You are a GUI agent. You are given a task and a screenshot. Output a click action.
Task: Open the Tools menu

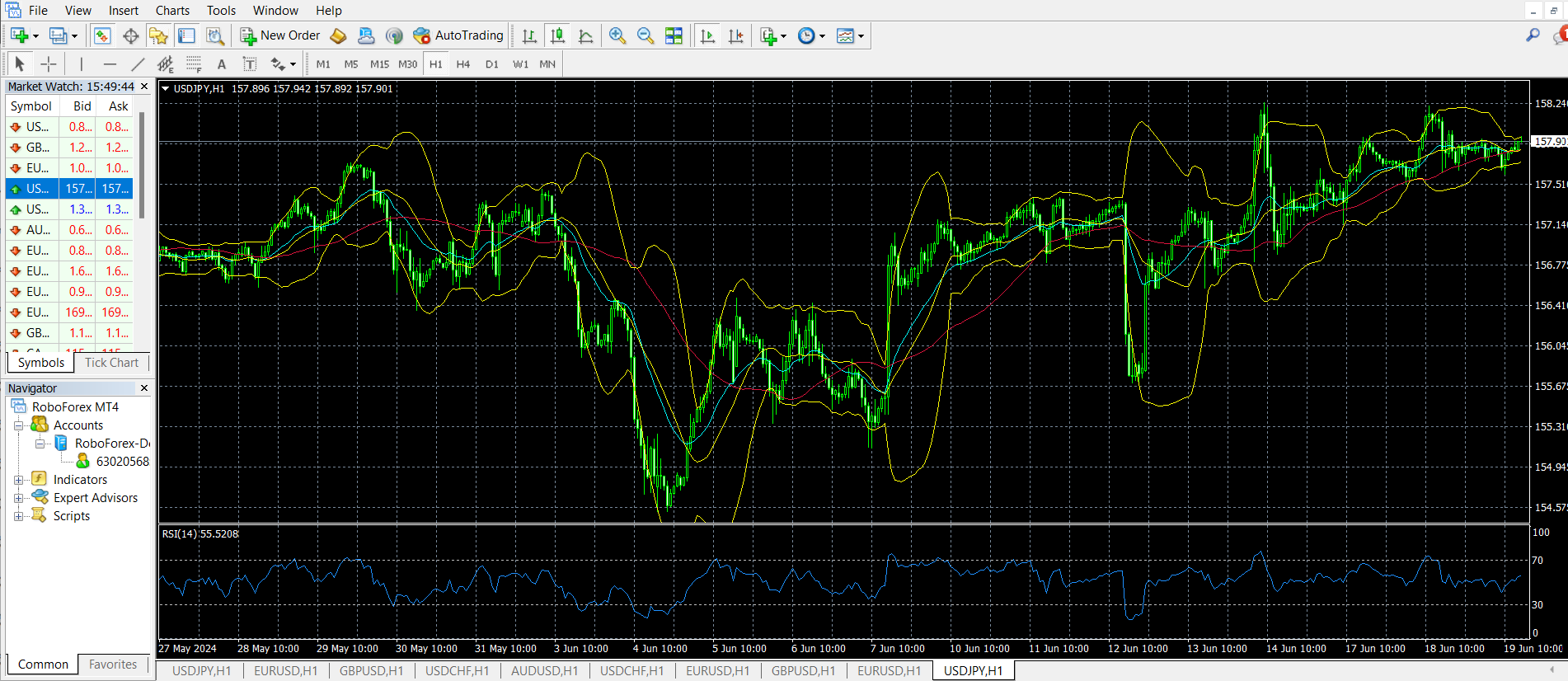point(221,10)
